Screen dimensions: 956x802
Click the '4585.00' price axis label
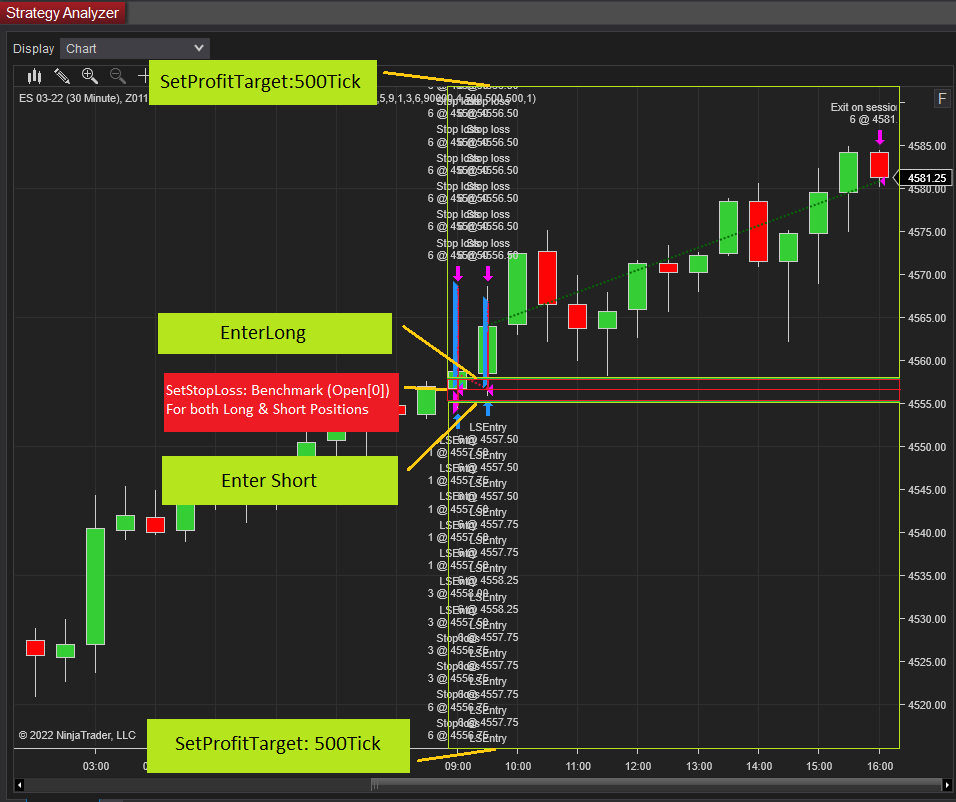click(927, 146)
